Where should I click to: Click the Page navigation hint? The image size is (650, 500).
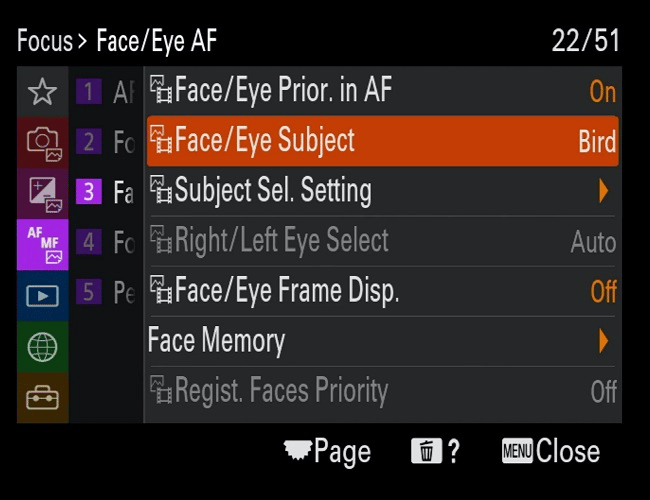[327, 451]
